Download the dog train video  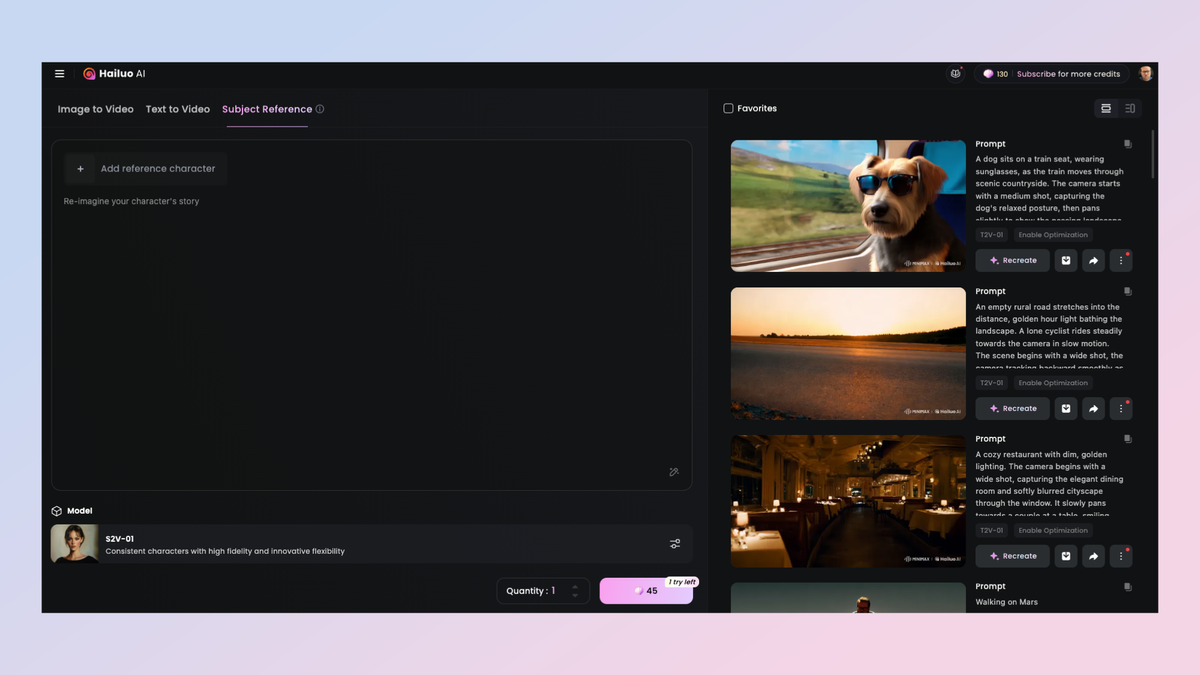1065,260
